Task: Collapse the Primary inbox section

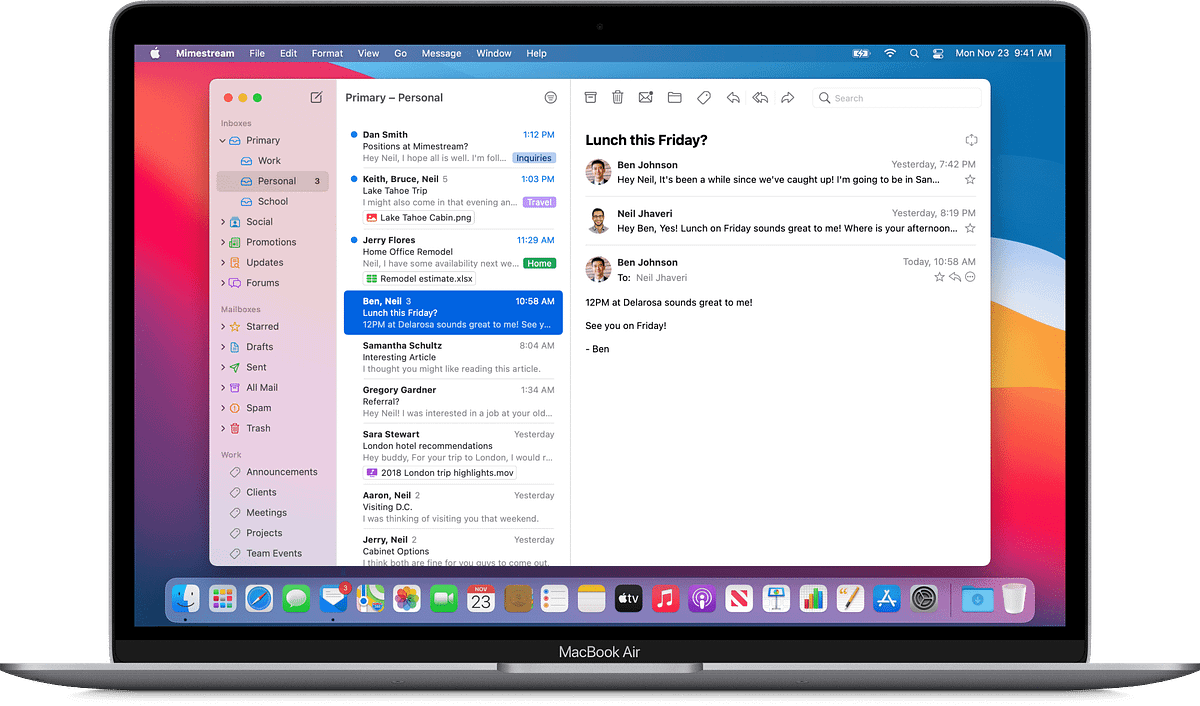Action: pyautogui.click(x=222, y=140)
